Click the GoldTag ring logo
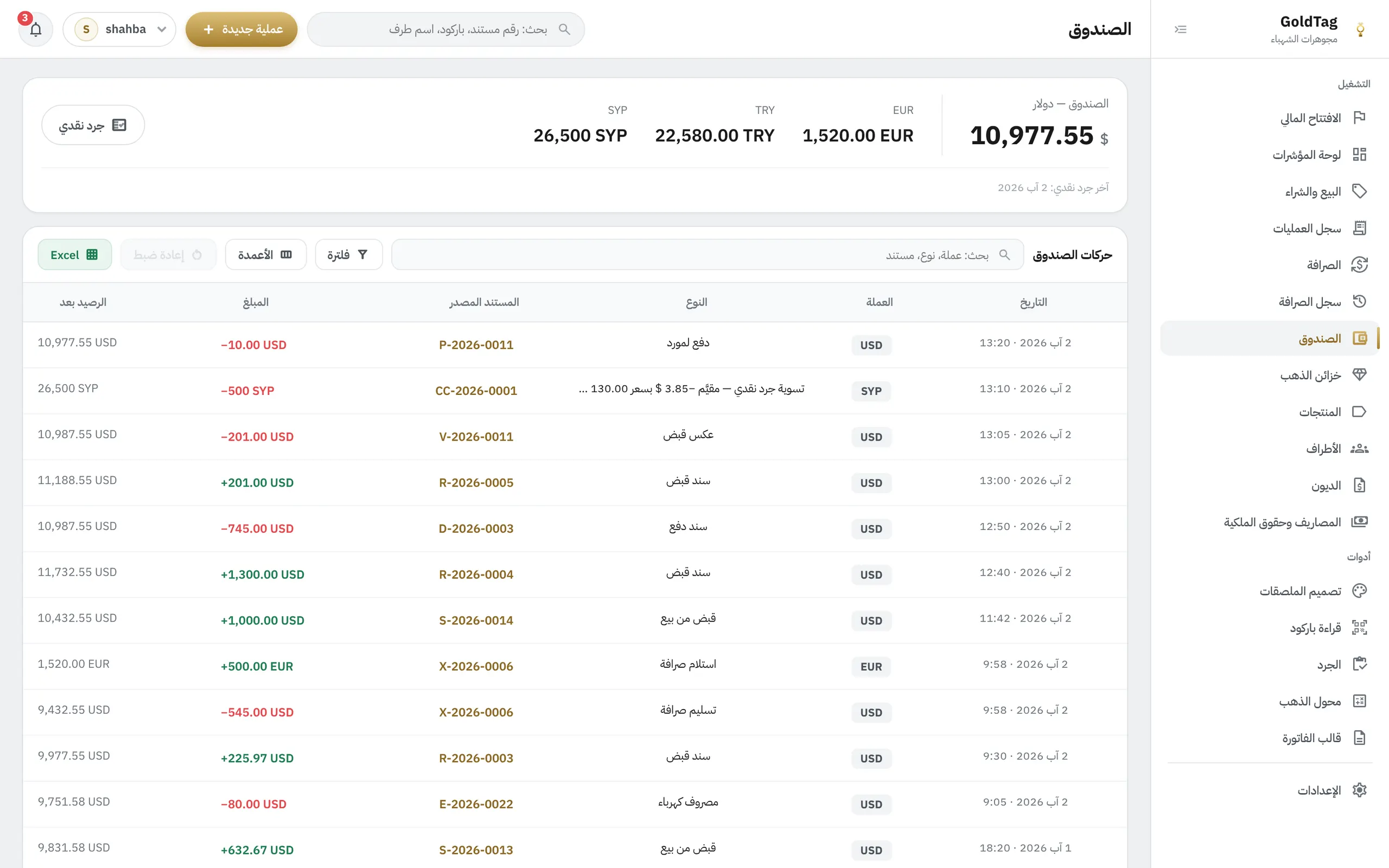1389x868 pixels. [x=1360, y=29]
